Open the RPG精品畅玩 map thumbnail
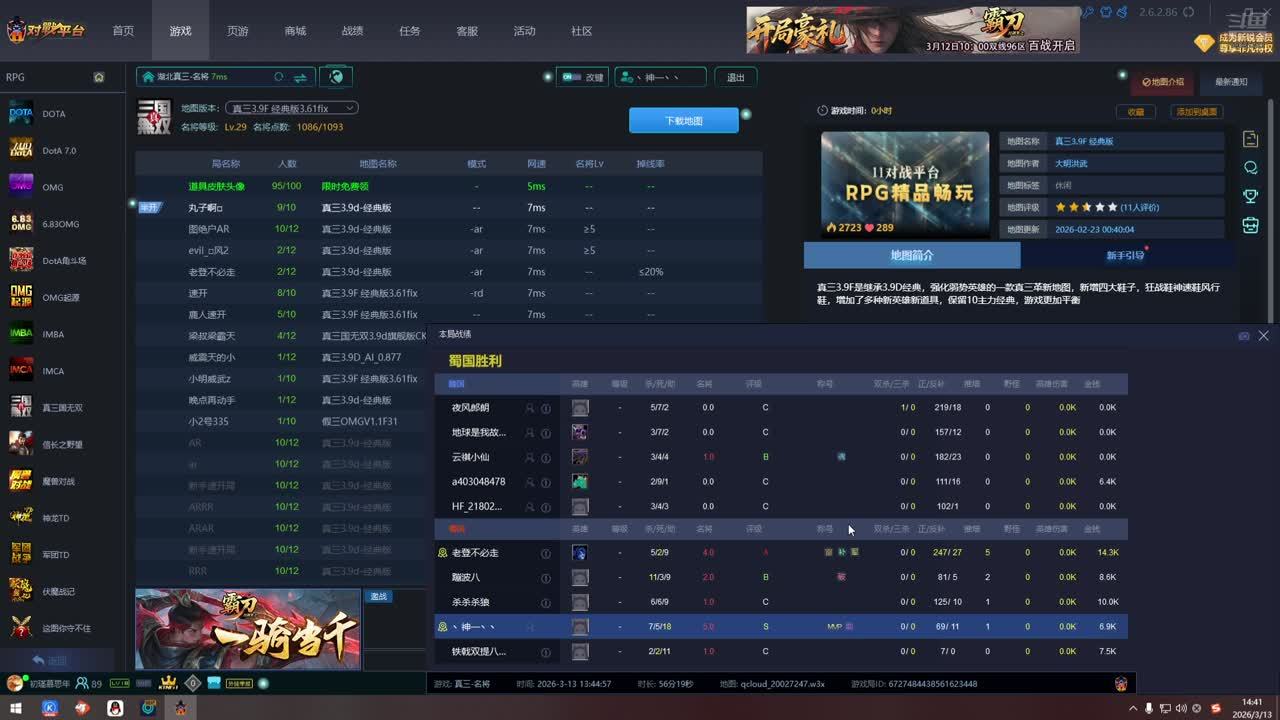The width and height of the screenshot is (1280, 720). [x=905, y=185]
